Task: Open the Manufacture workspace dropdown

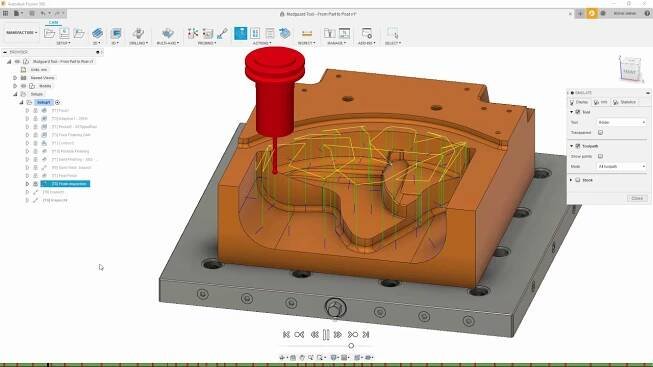Action: pos(21,32)
